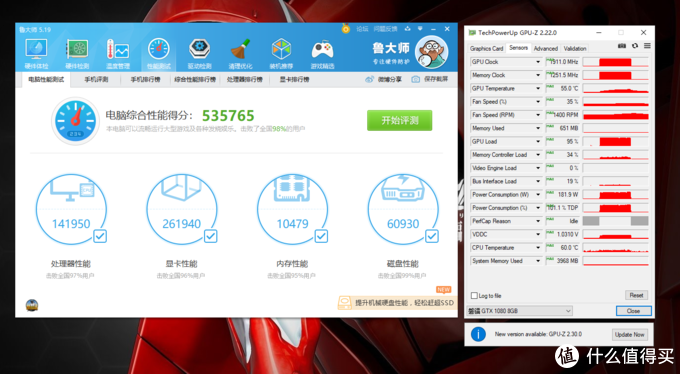Open 清理优化 cleanup broom icon

click(x=240, y=53)
